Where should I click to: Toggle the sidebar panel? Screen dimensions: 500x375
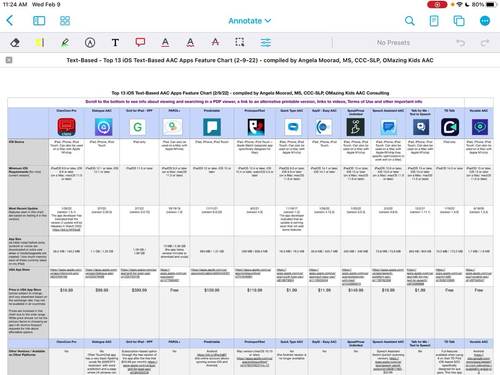pyautogui.click(x=39, y=21)
